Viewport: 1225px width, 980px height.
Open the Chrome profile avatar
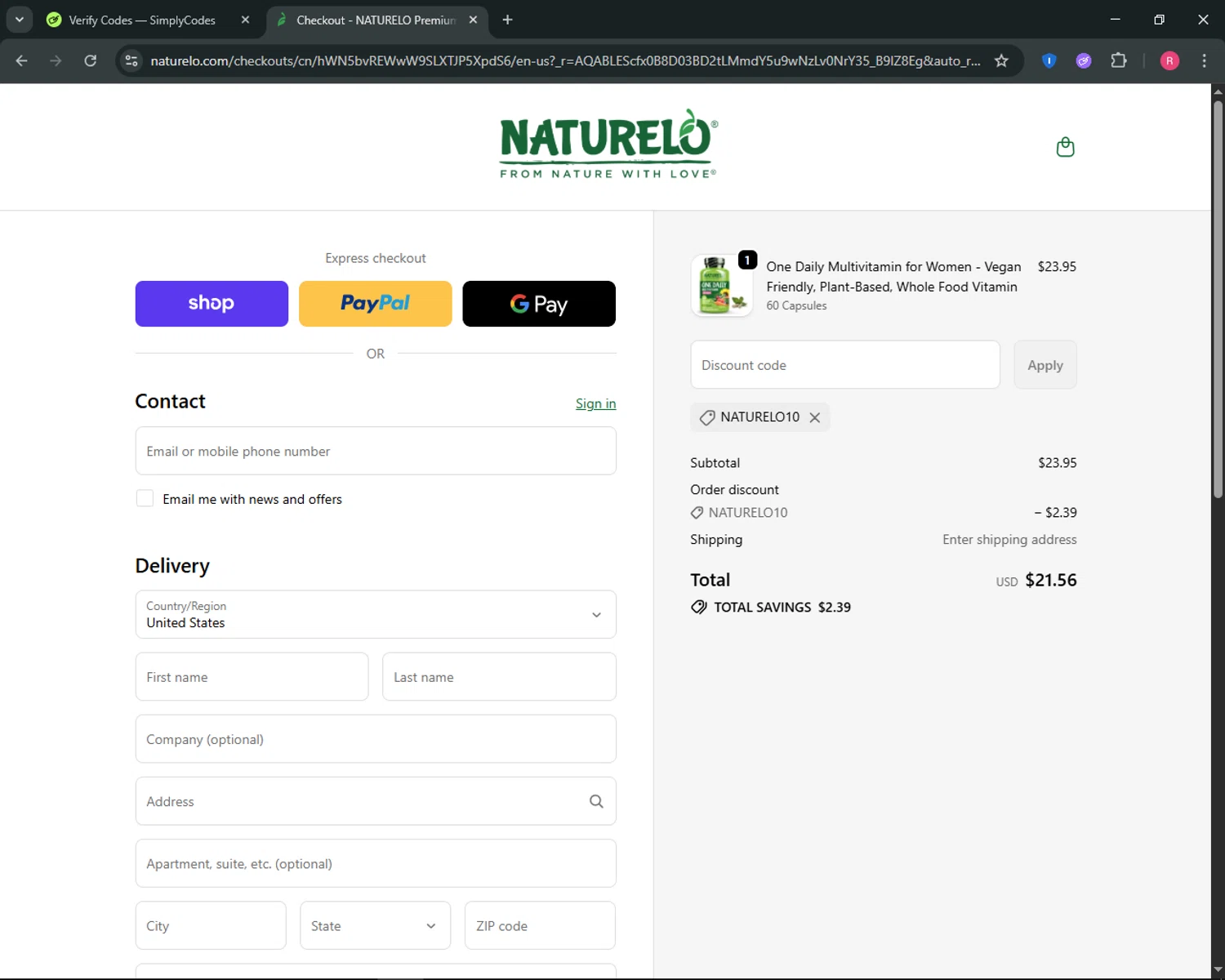pos(1169,60)
